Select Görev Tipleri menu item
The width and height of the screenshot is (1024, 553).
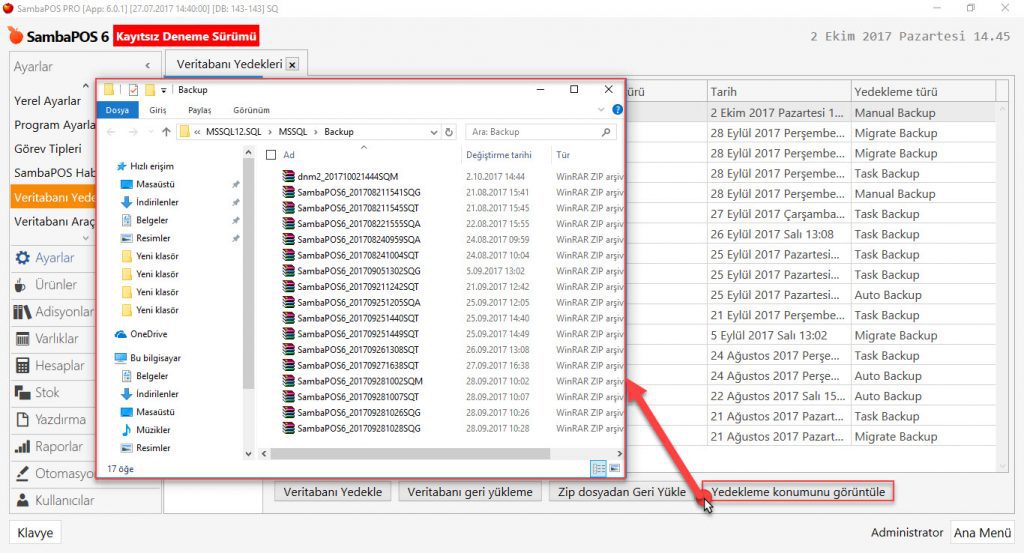pyautogui.click(x=48, y=149)
